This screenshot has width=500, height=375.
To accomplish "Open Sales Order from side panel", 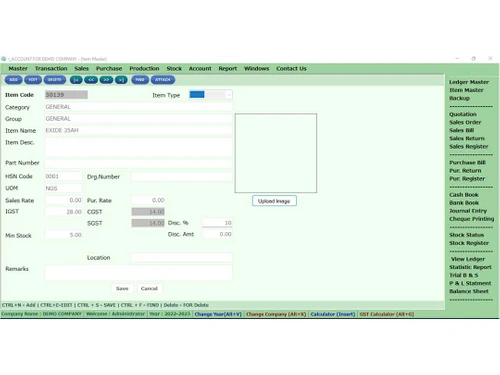I will tap(465, 122).
